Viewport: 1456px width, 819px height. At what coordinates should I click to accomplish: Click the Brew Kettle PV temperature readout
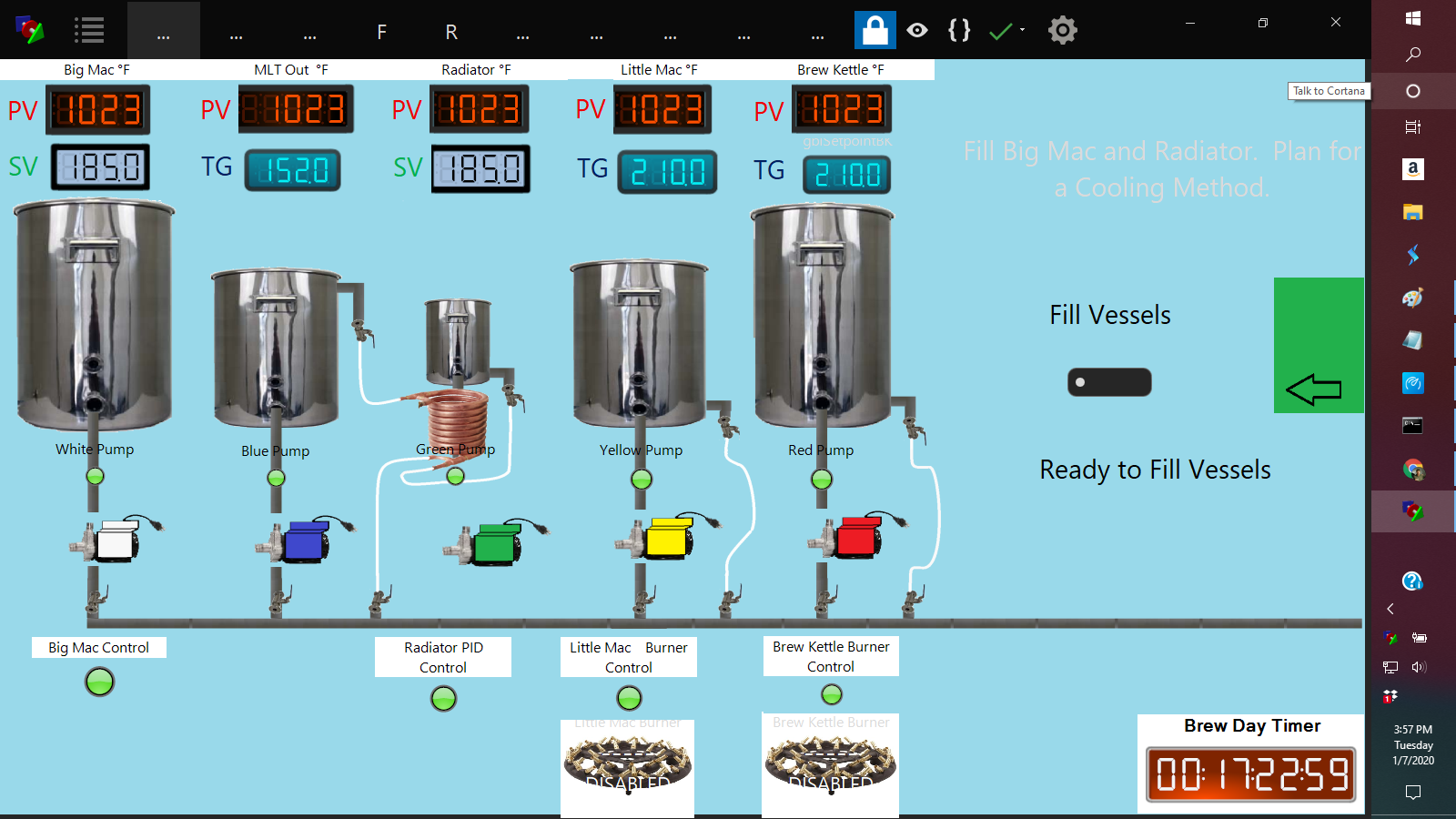pyautogui.click(x=842, y=110)
